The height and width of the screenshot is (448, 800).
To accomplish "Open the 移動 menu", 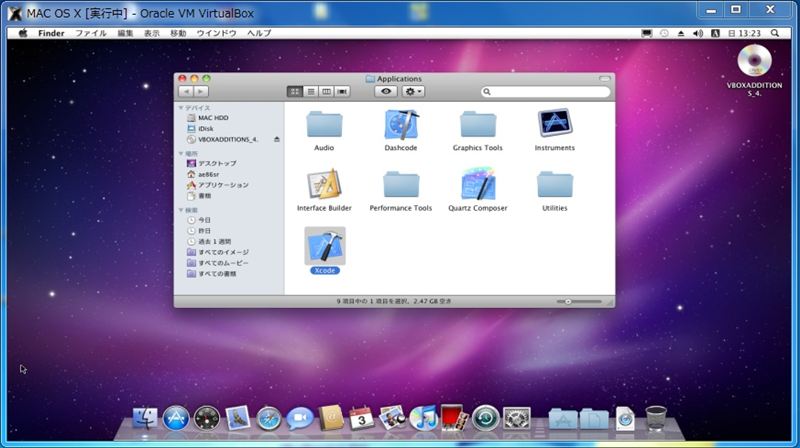I will (178, 33).
